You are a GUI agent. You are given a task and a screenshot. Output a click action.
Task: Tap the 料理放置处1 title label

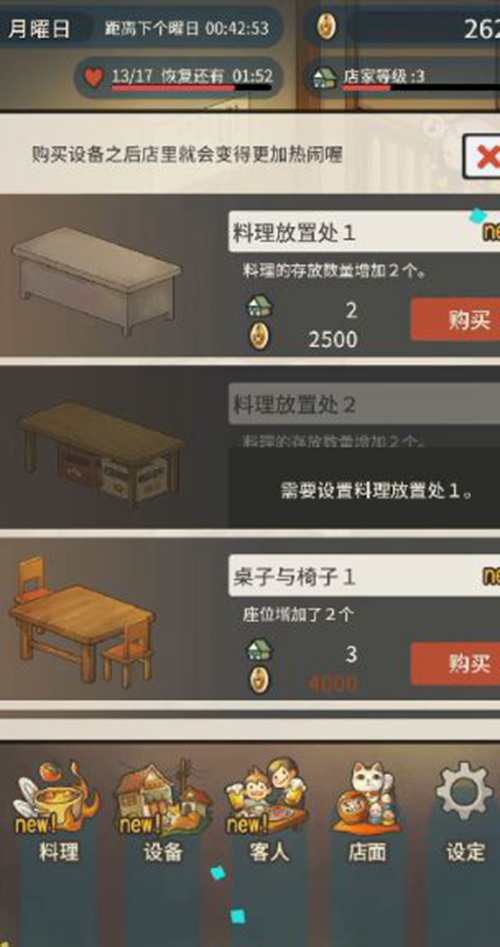(293, 233)
